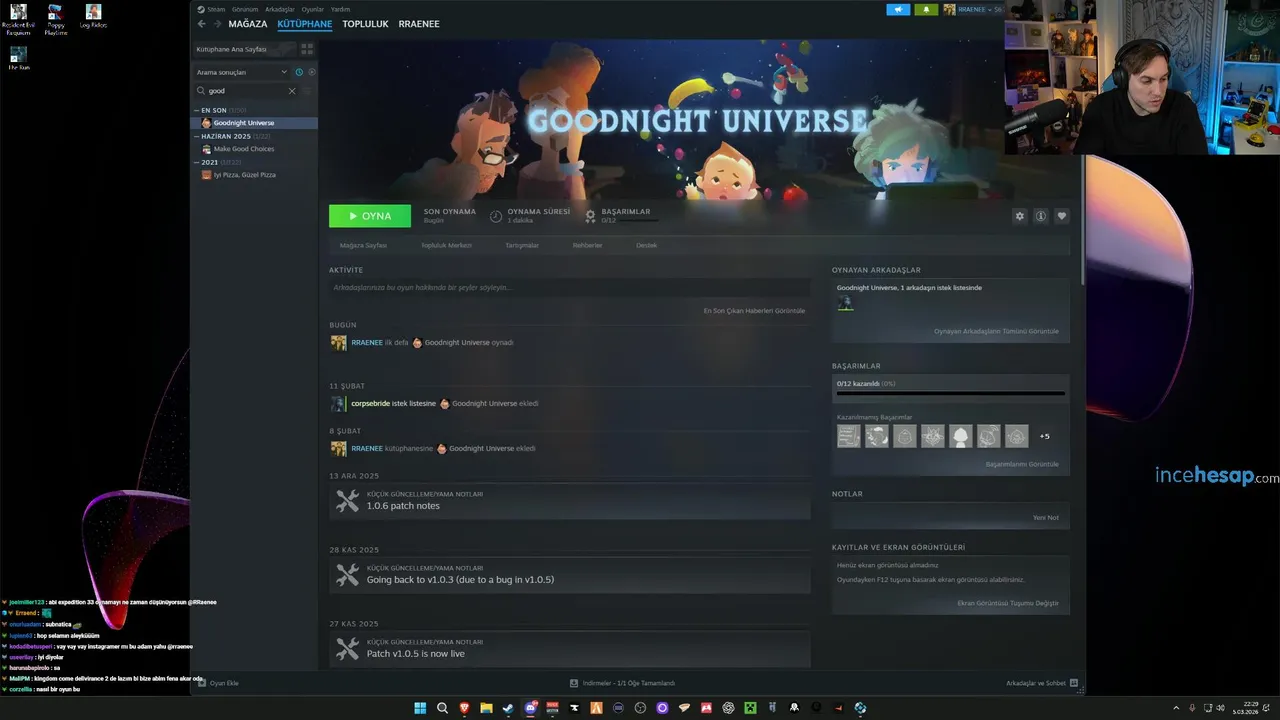Viewport: 1280px width, 720px height.
Task: Open the green notifications bell
Action: coord(927,9)
